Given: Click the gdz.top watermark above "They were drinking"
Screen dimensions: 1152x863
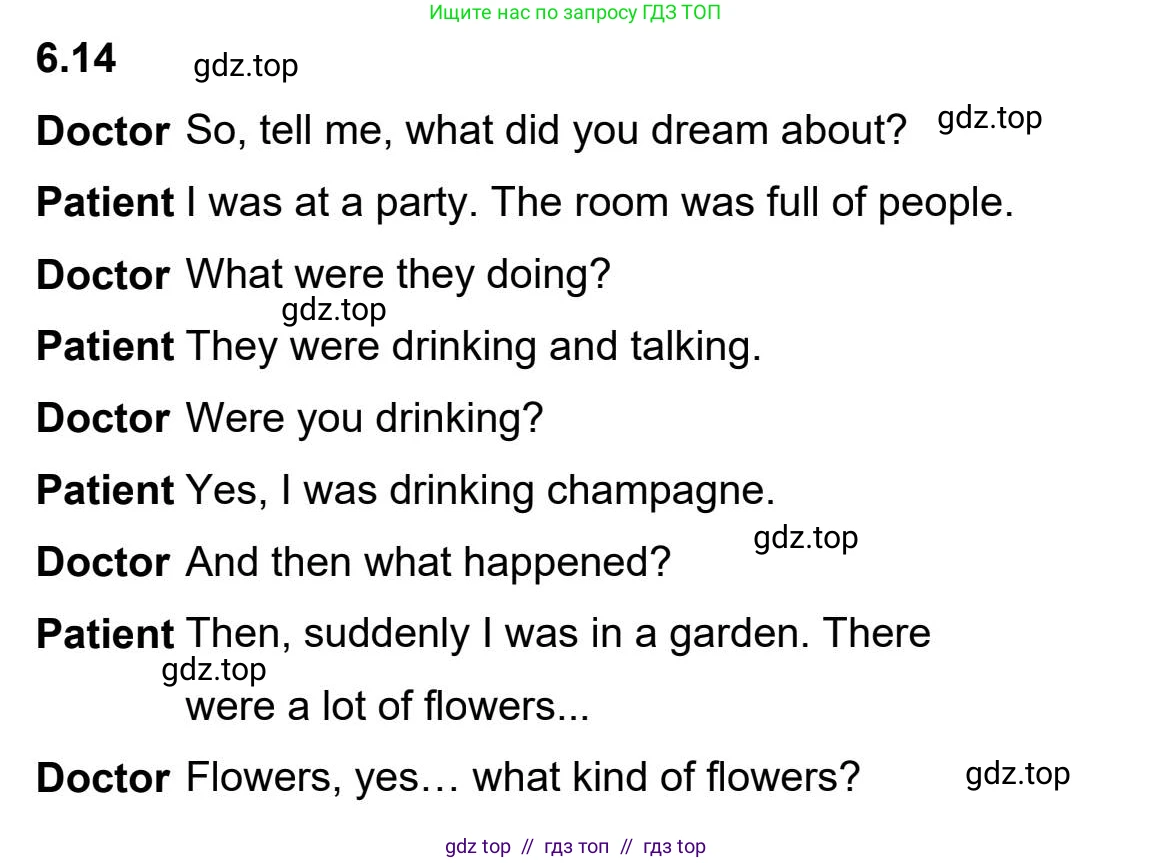Looking at the screenshot, I should (333, 310).
